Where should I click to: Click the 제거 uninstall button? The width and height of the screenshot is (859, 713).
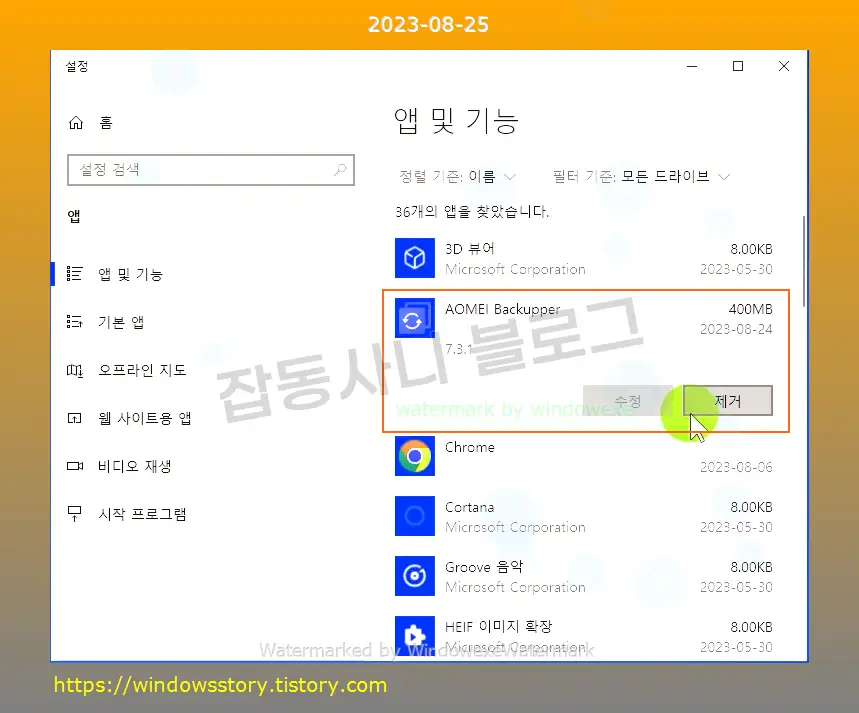[728, 401]
